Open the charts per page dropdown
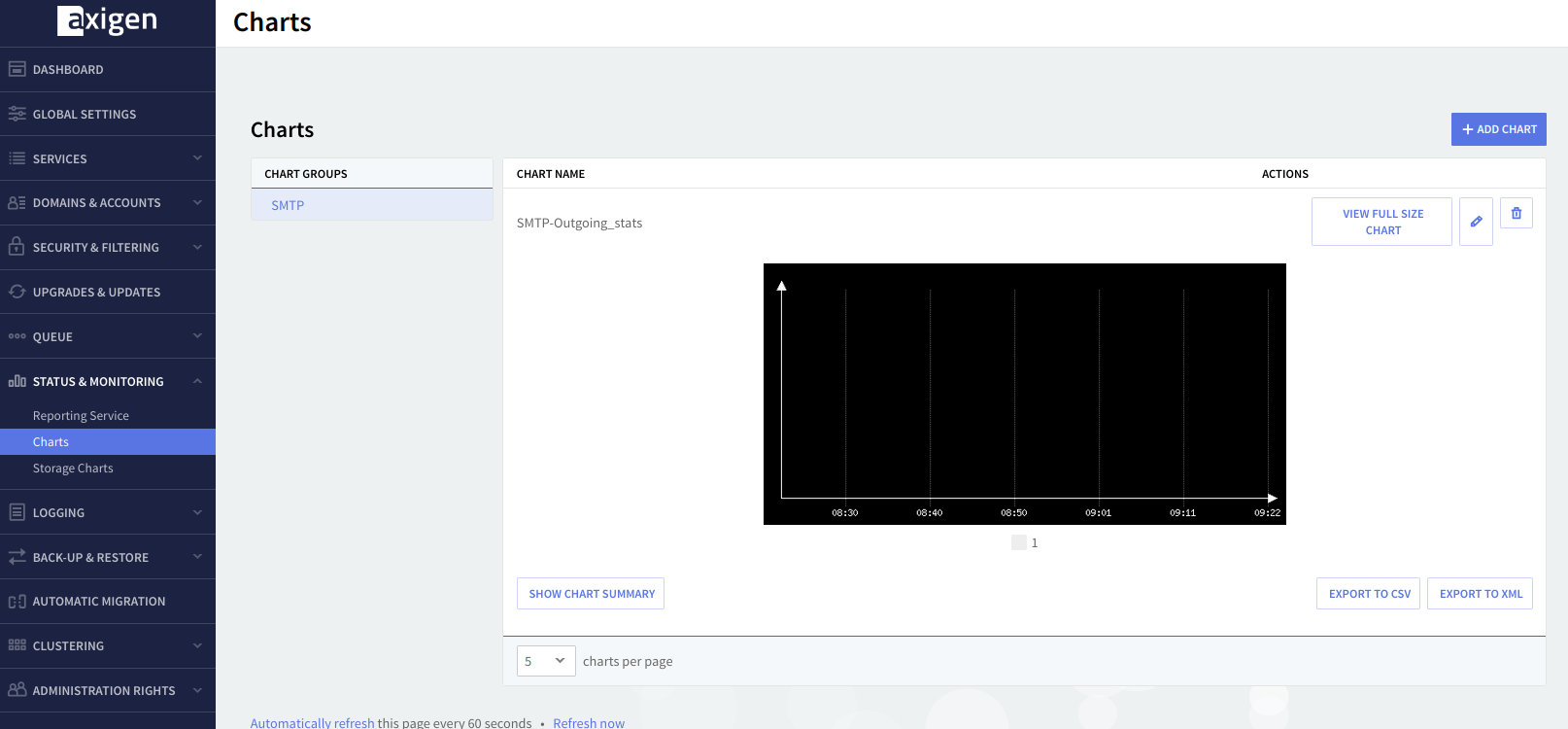The image size is (1568, 729). click(x=545, y=661)
